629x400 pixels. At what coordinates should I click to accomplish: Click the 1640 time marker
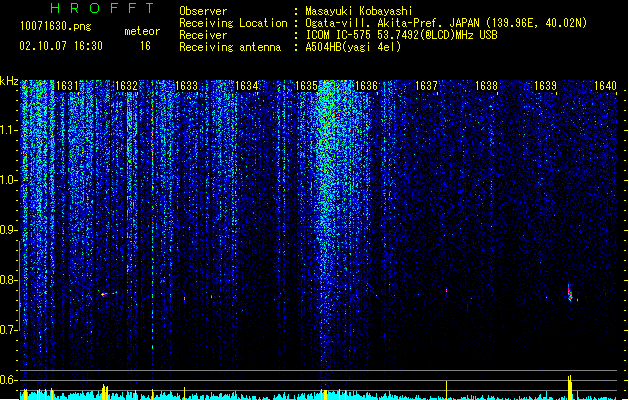point(605,86)
